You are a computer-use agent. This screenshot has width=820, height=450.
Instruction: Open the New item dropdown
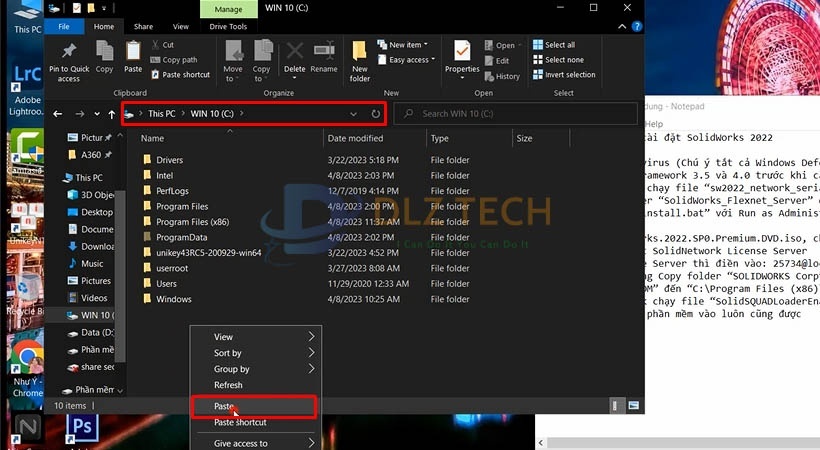403,45
